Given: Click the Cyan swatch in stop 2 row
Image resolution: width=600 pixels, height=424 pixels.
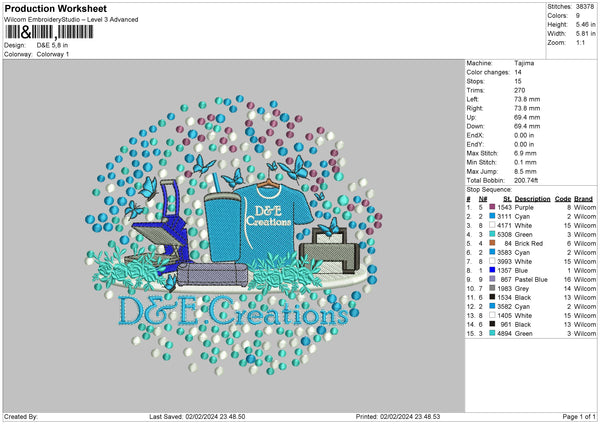Looking at the screenshot, I should [x=492, y=216].
